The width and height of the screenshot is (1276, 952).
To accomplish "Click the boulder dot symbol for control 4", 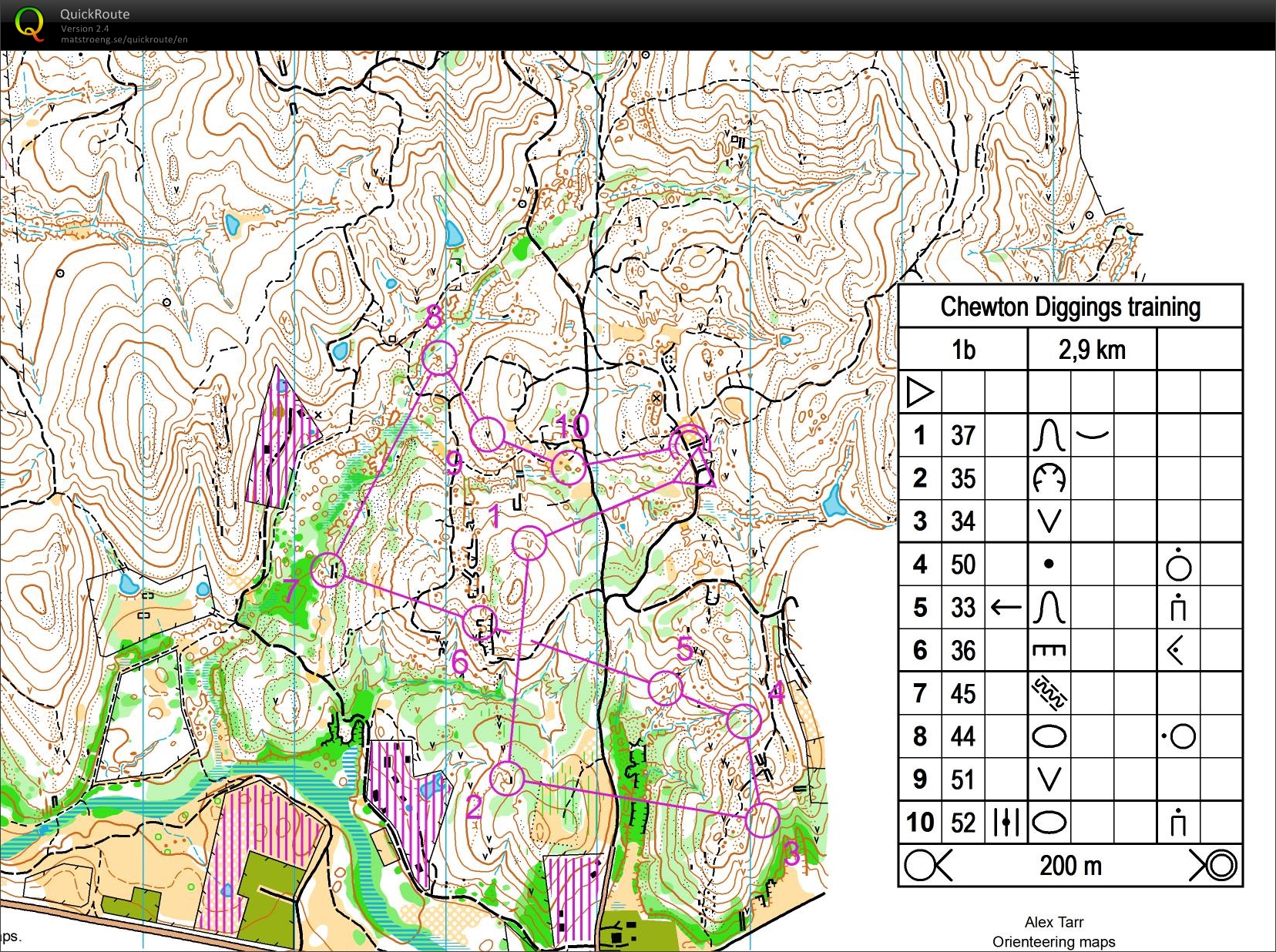I will (1050, 564).
